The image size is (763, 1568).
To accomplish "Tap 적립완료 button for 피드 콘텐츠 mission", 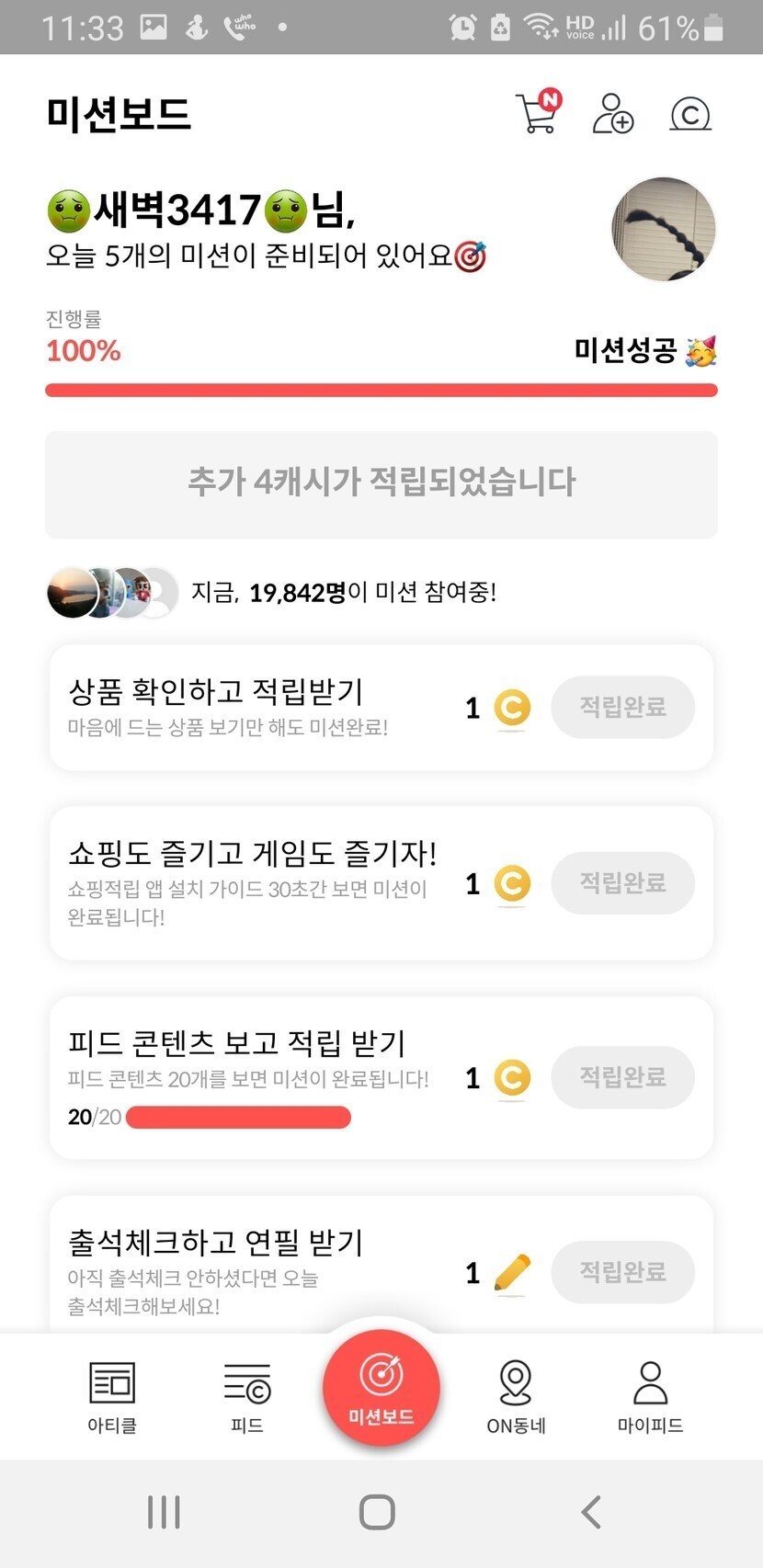I will coord(622,1076).
